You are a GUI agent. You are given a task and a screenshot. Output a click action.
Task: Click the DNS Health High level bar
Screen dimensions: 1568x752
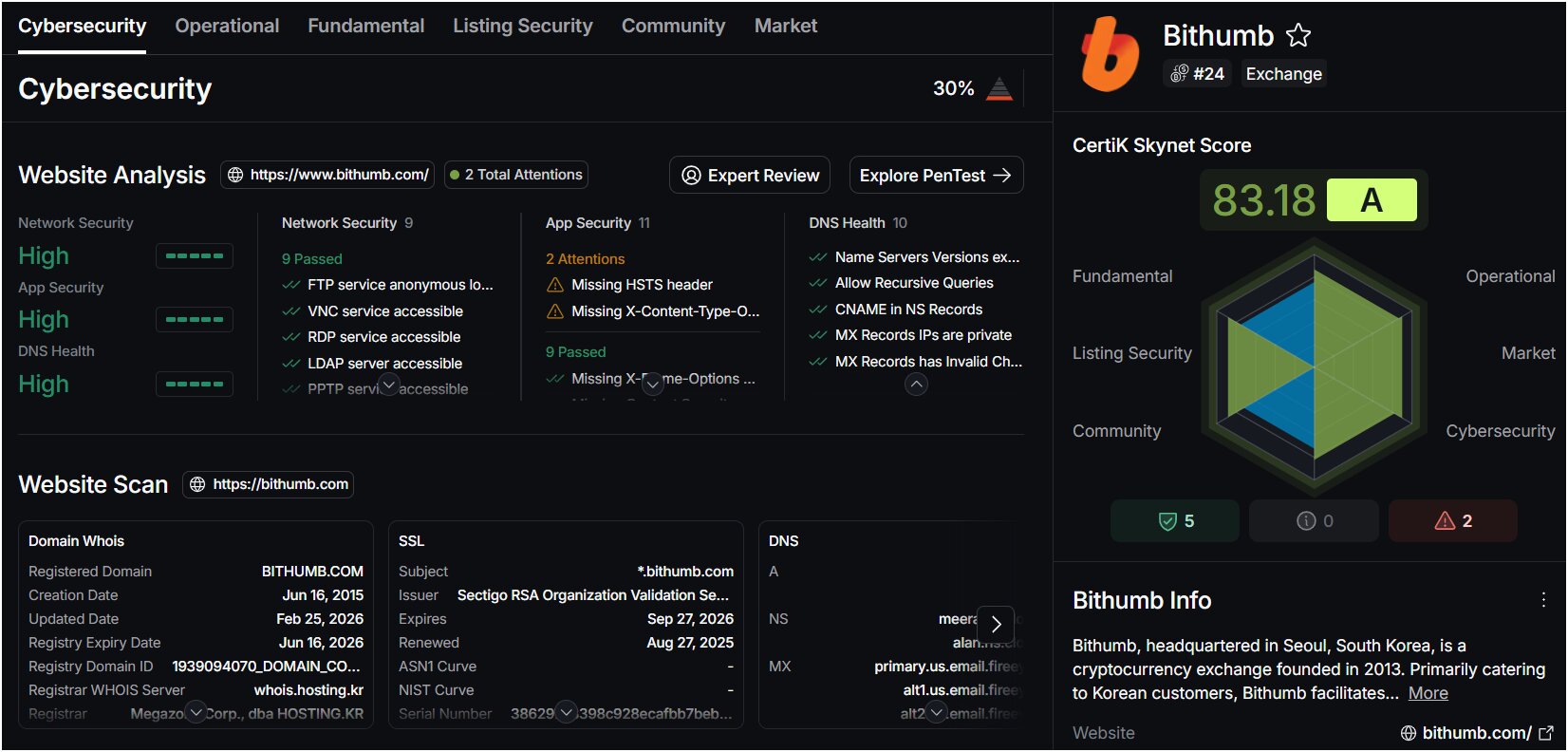coord(195,385)
